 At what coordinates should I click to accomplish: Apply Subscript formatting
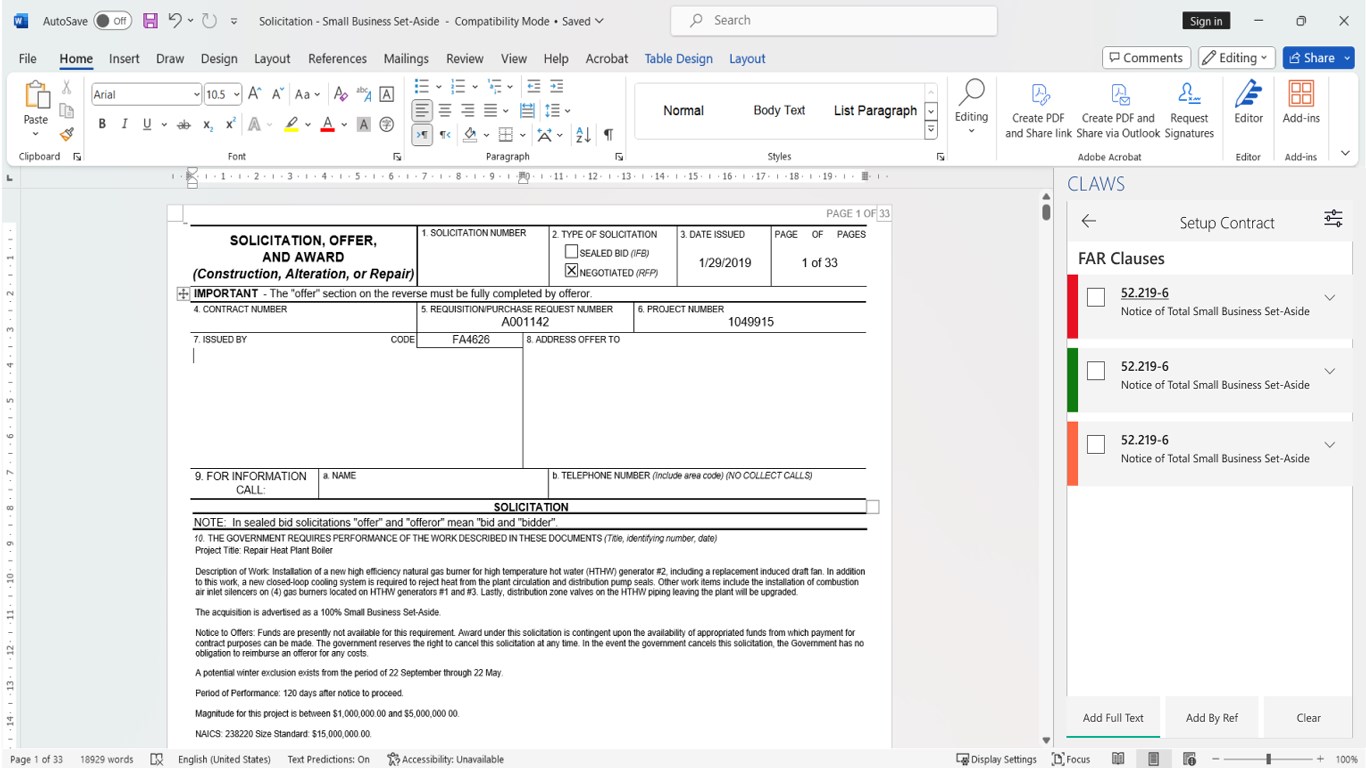[208, 125]
